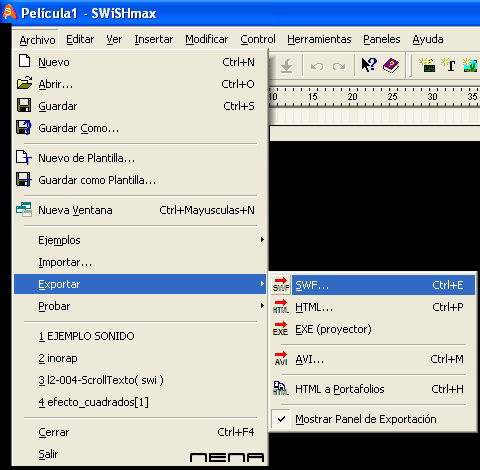The width and height of the screenshot is (480, 470).
Task: Choose Nuevo from Archivo menu
Action: (x=139, y=62)
